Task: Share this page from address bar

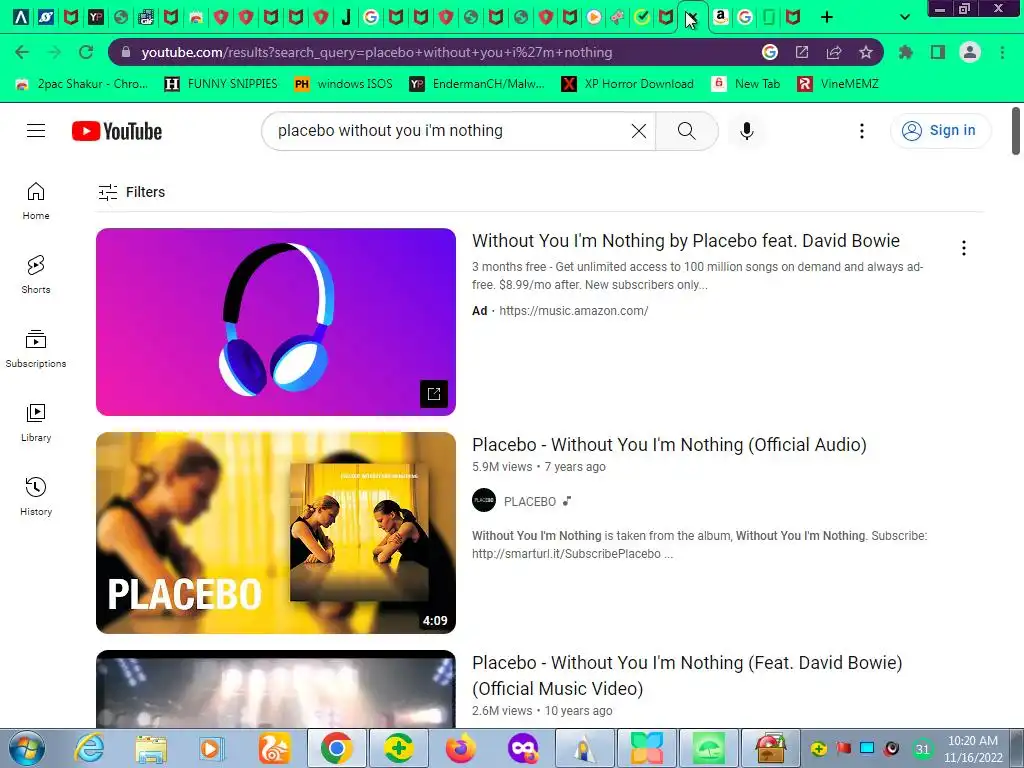Action: click(834, 52)
